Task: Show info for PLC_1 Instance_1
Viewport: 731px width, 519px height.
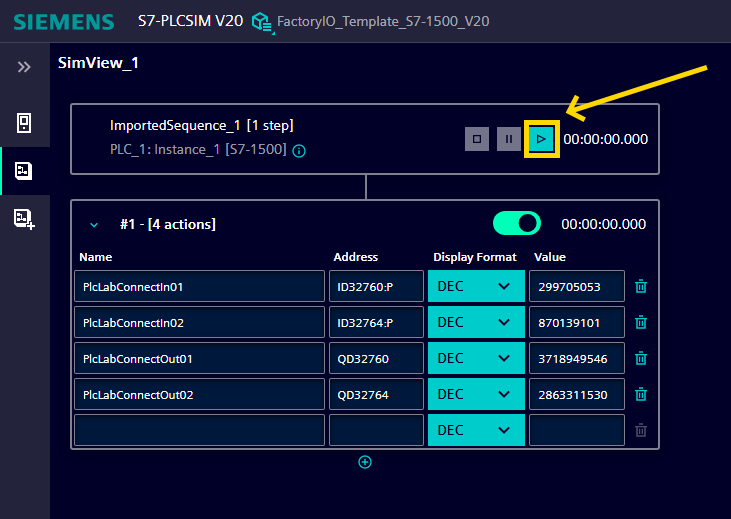Action: 299,151
